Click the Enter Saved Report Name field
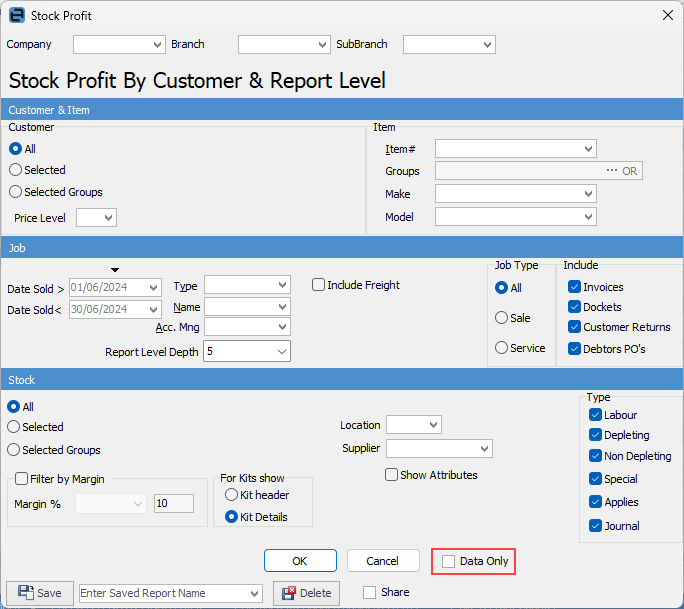Viewport: 684px width, 609px height. click(160, 593)
